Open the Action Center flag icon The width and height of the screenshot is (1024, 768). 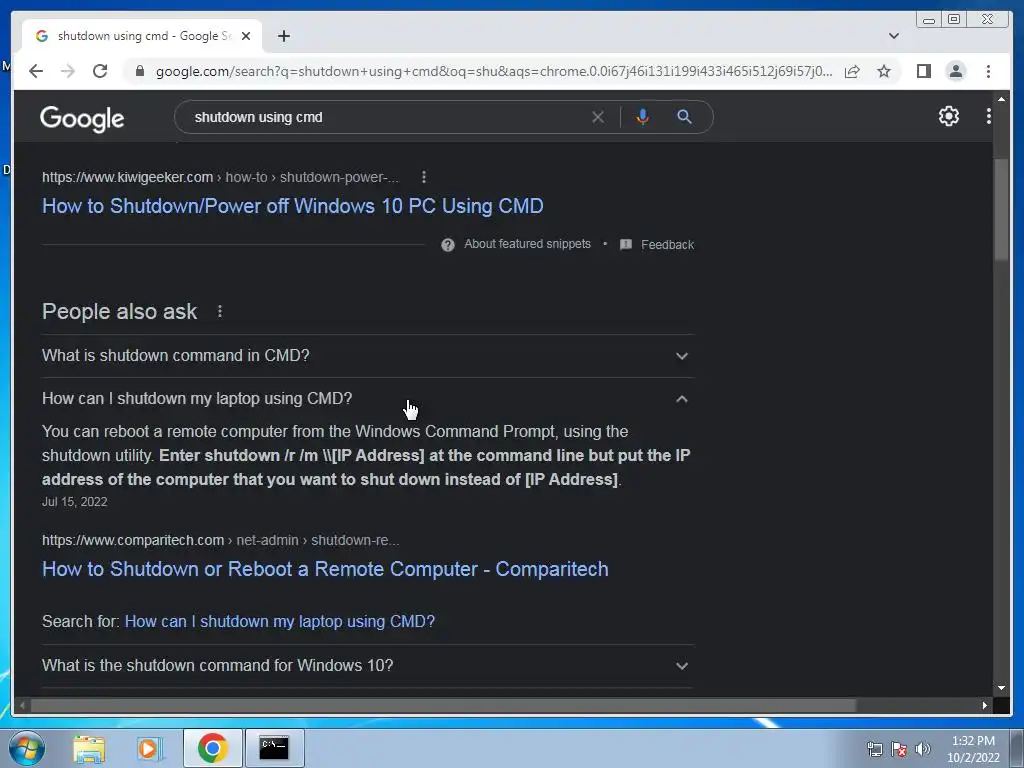[899, 749]
